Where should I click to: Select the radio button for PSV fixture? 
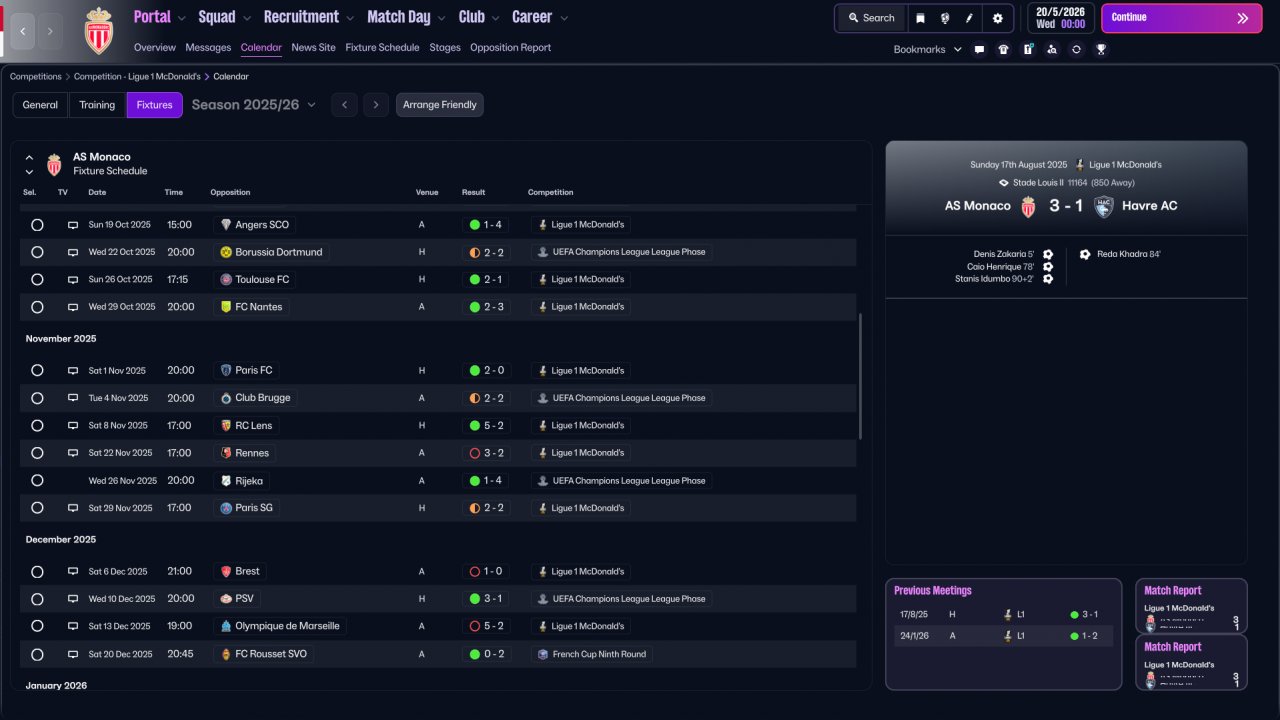(x=37, y=599)
